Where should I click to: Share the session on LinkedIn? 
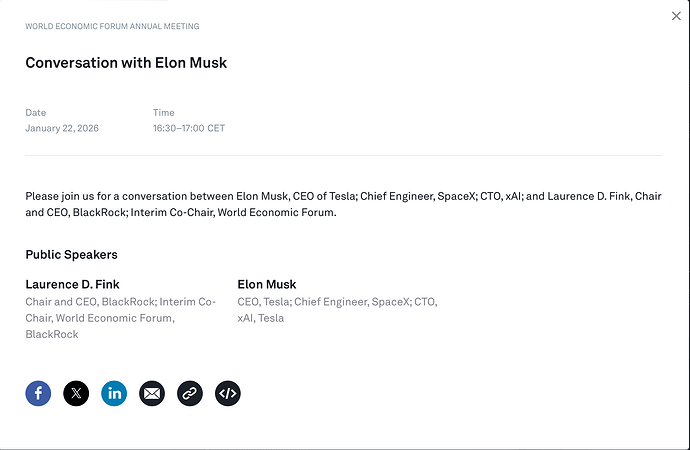tap(114, 393)
